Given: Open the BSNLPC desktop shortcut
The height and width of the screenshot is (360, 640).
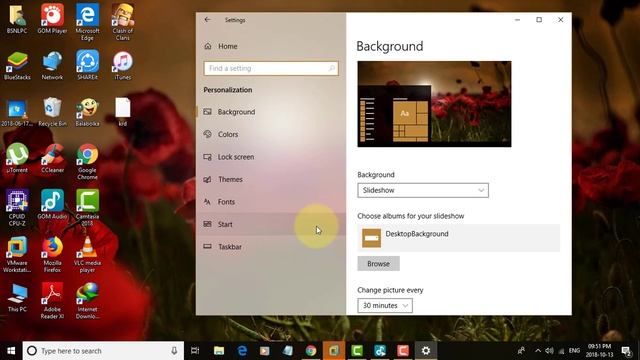Looking at the screenshot, I should coord(17,20).
